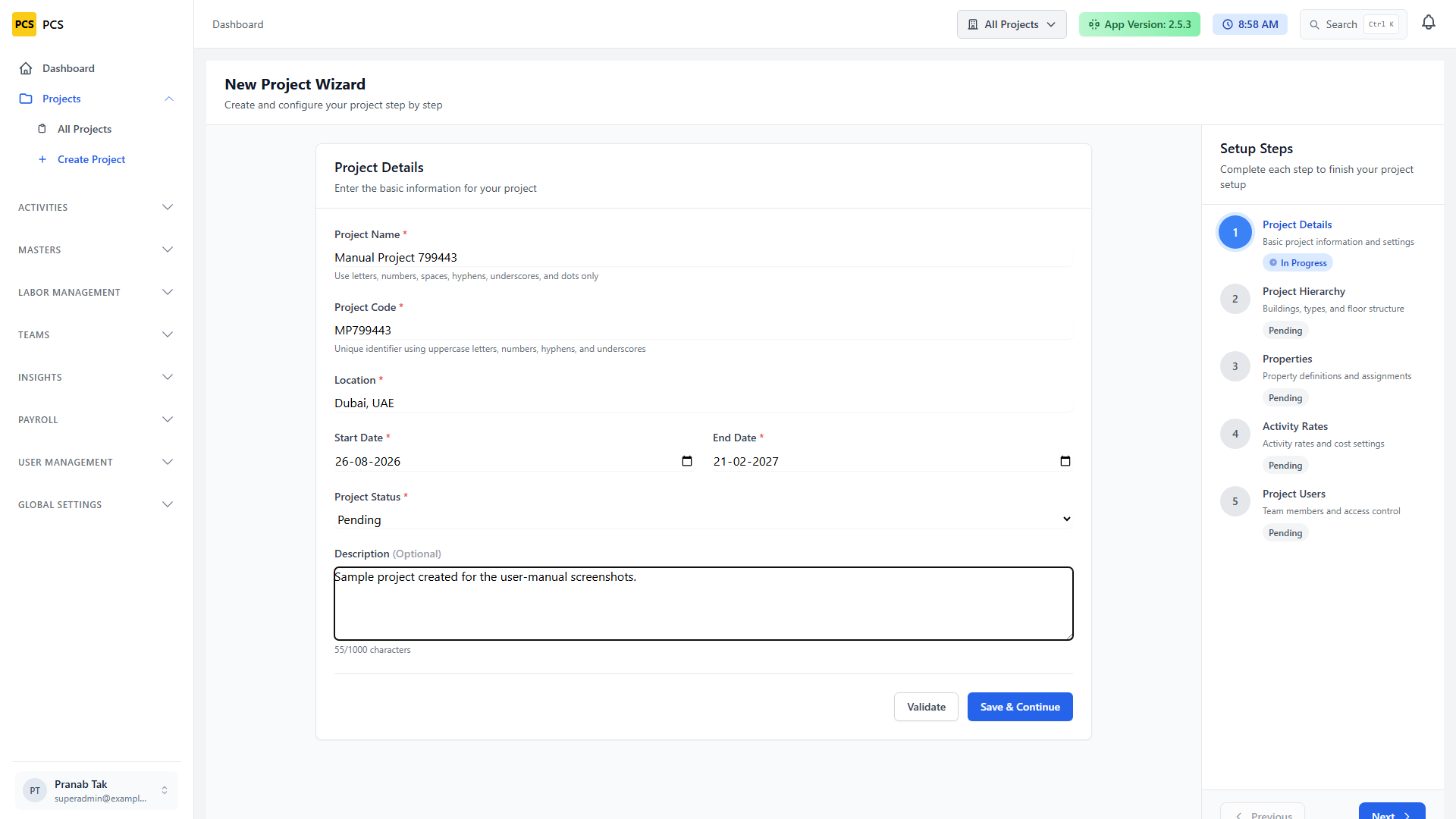Click inside the Description text area
The width and height of the screenshot is (1456, 819).
tap(703, 604)
